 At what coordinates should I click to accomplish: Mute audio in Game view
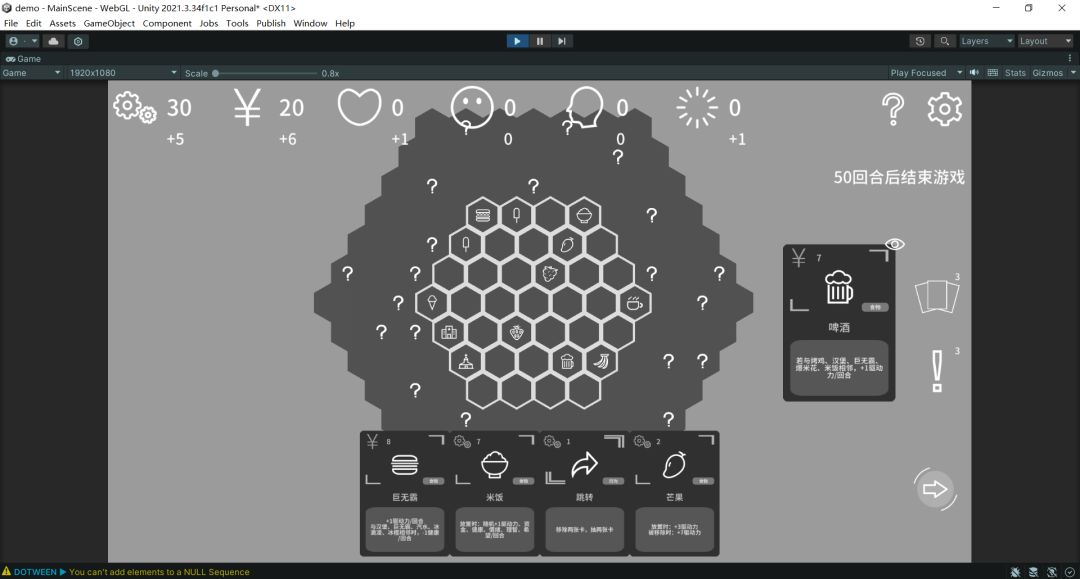tap(974, 72)
